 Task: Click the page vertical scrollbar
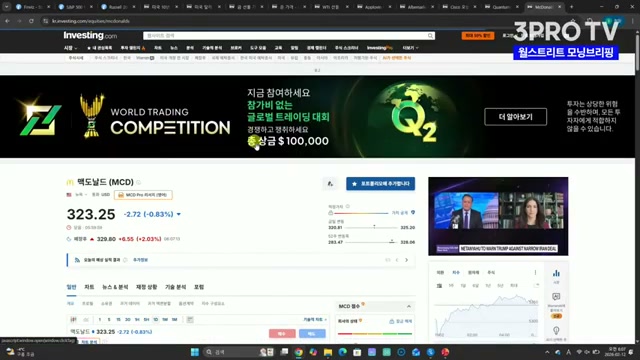(x=637, y=53)
